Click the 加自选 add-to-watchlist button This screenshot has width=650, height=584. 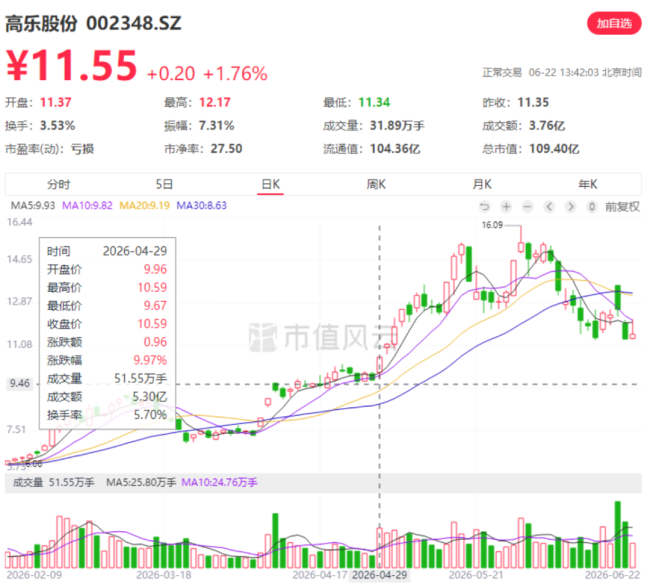tap(614, 24)
